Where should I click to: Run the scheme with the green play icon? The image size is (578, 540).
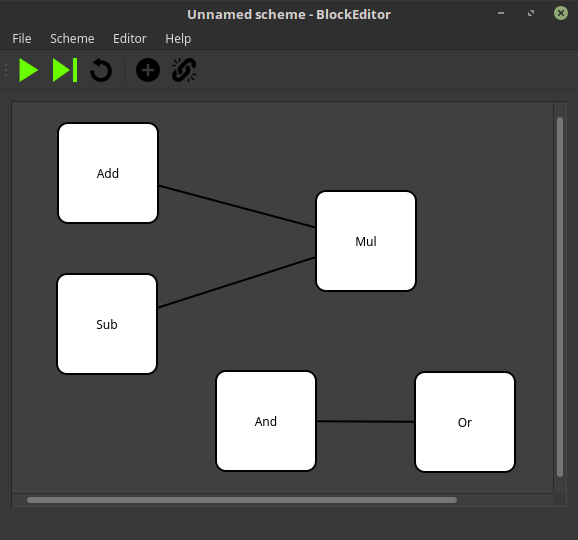(28, 70)
